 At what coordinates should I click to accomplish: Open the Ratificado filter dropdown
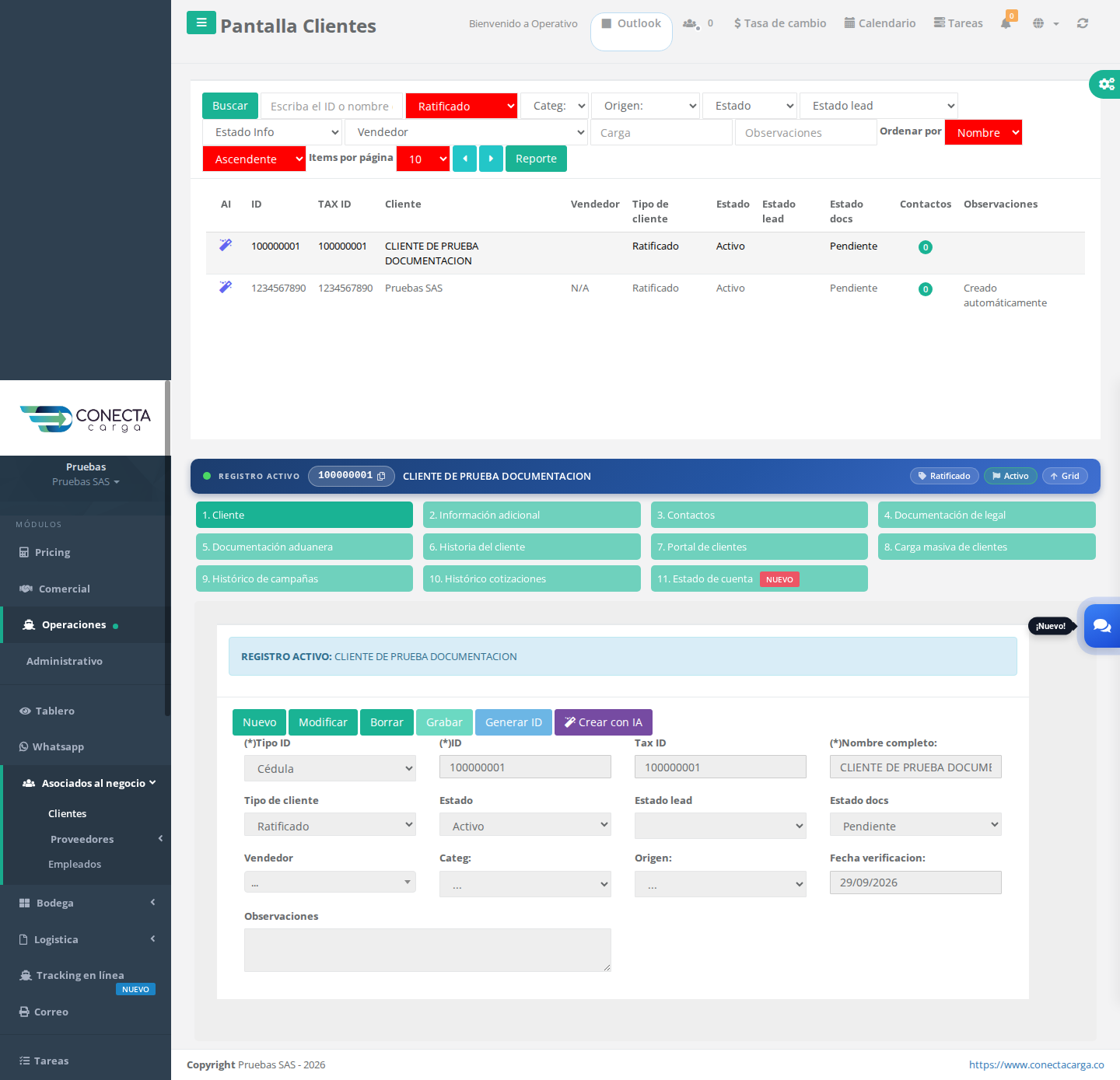click(462, 106)
